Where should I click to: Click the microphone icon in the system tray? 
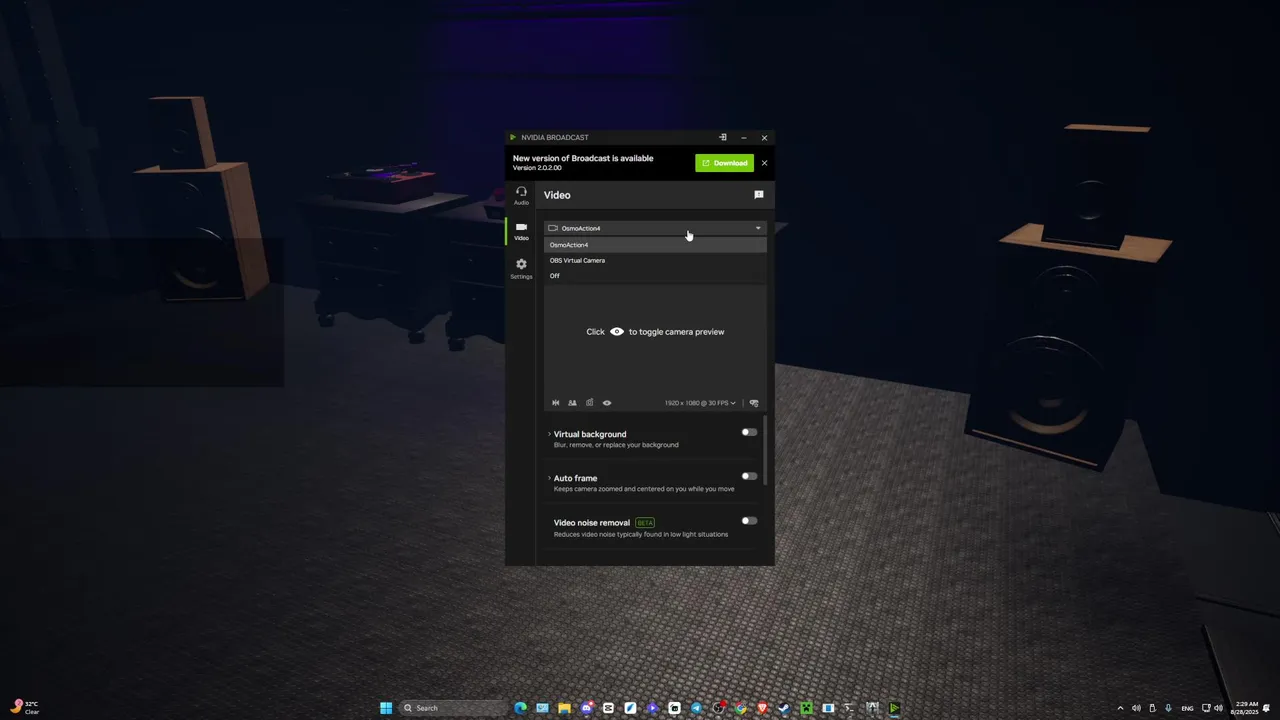(1168, 708)
